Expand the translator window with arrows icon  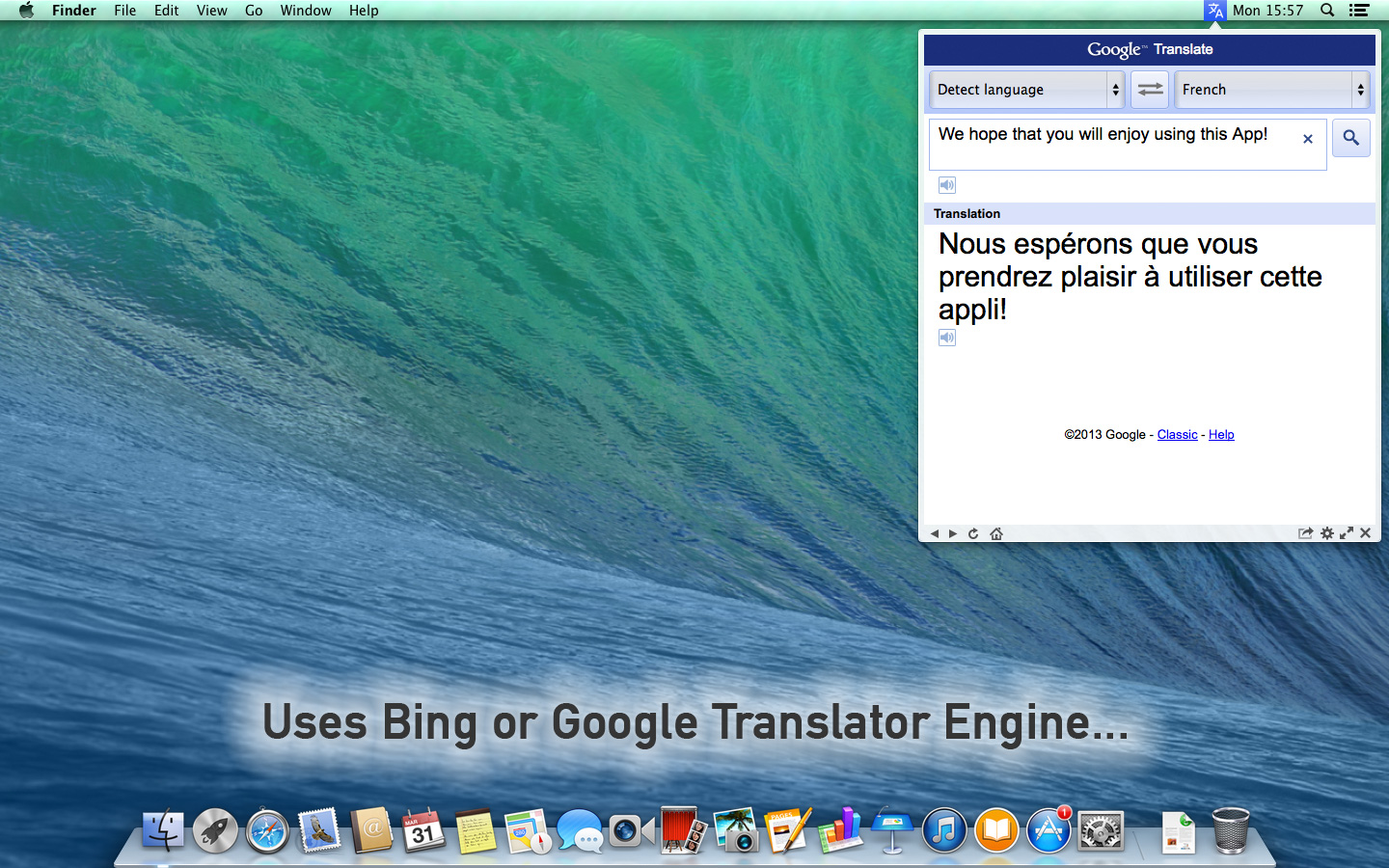[x=1347, y=533]
